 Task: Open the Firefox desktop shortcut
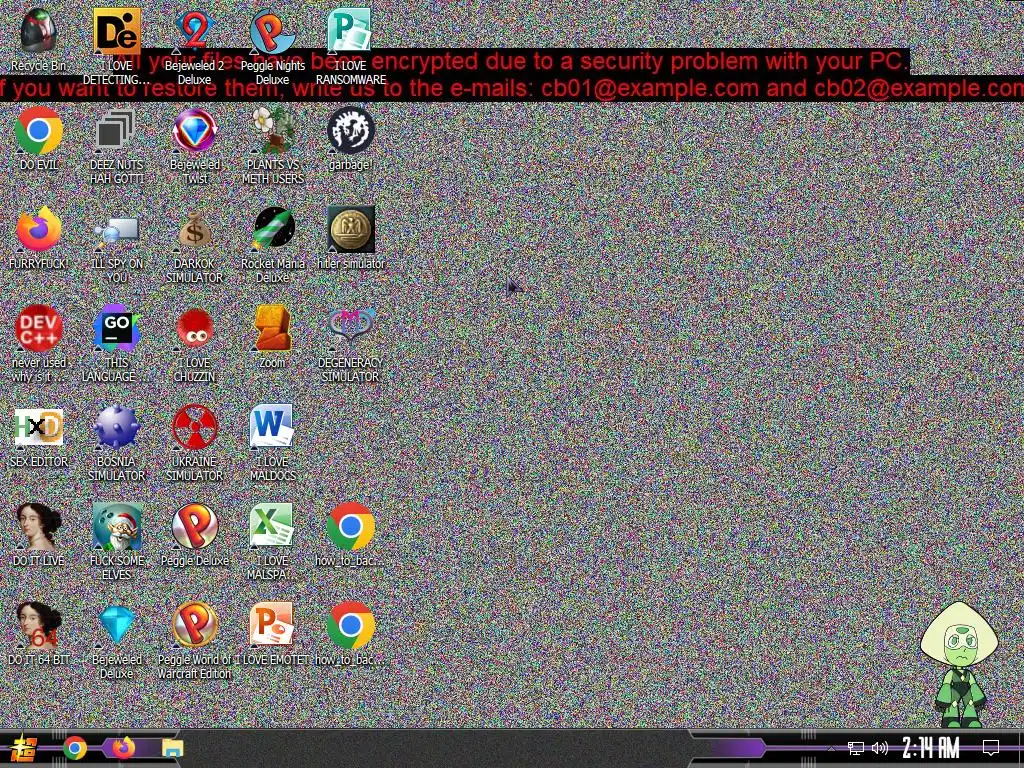pyautogui.click(x=39, y=229)
